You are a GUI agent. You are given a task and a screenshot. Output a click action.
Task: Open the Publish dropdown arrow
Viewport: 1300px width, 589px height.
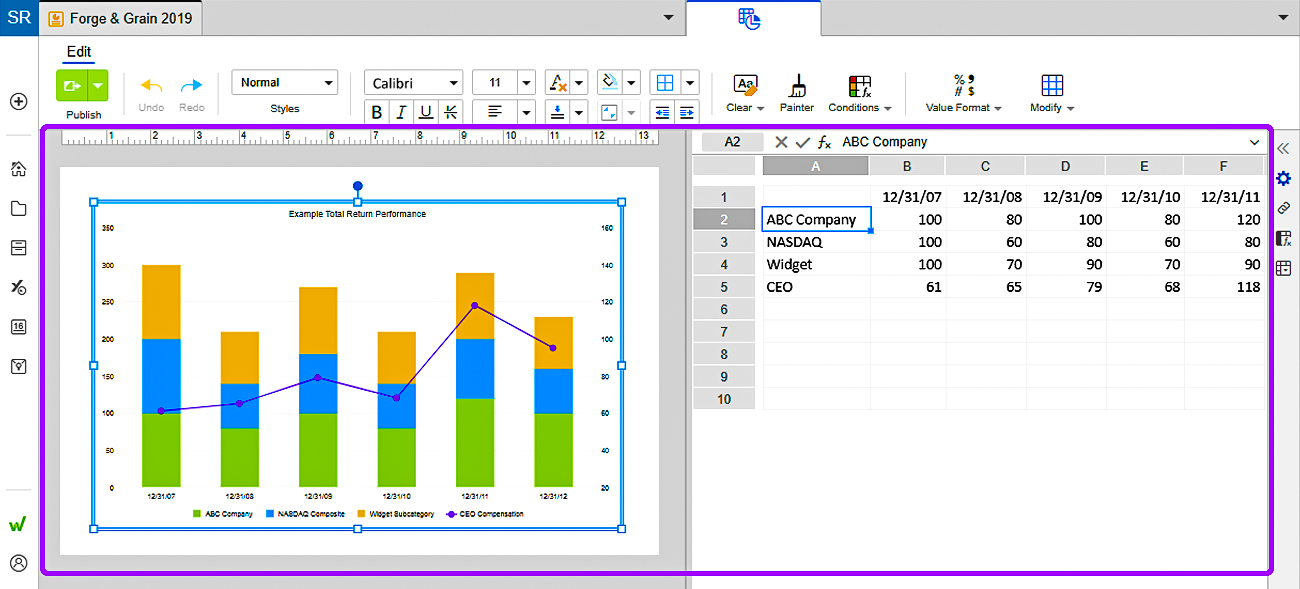pos(97,87)
